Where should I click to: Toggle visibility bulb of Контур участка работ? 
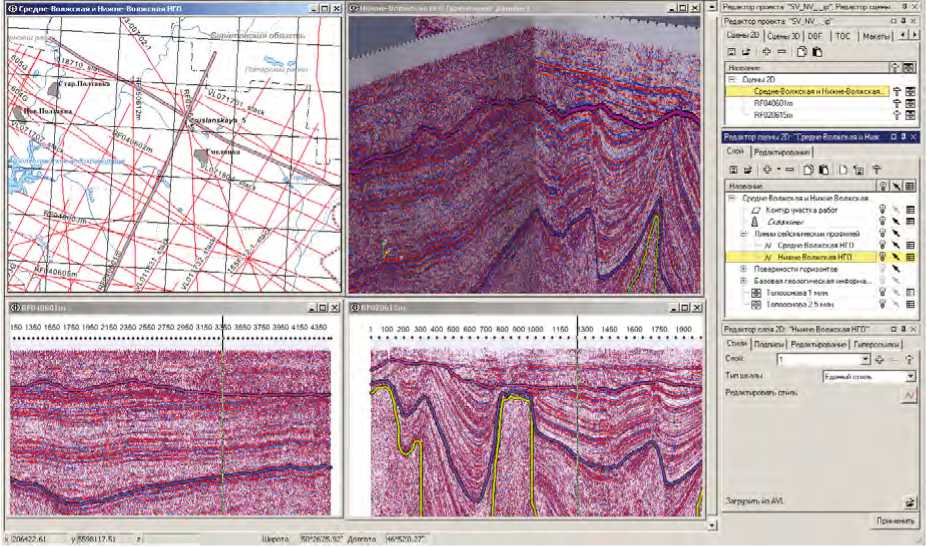click(x=882, y=211)
